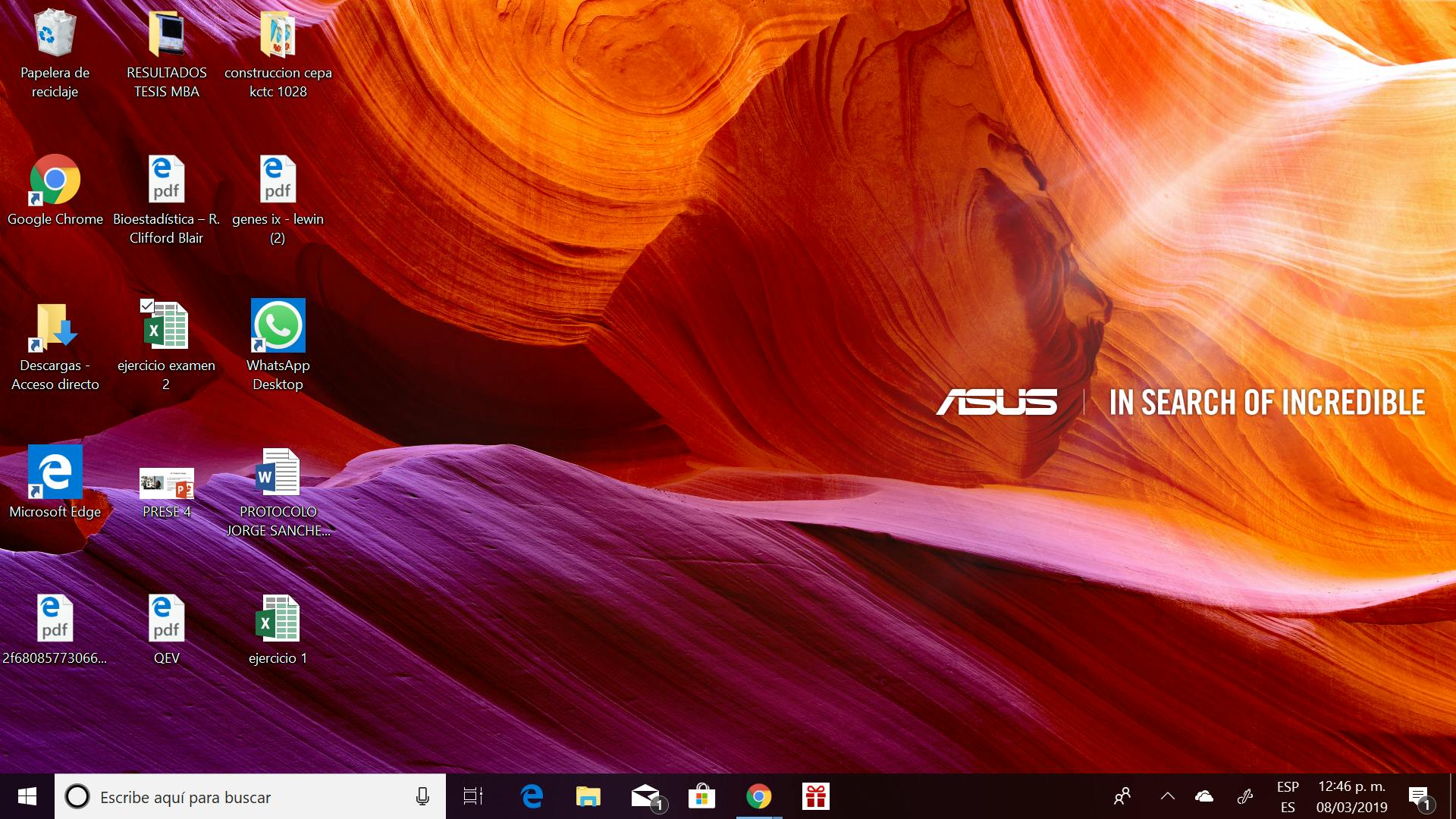Select the genes ix - lewin (2) PDF

[278, 199]
